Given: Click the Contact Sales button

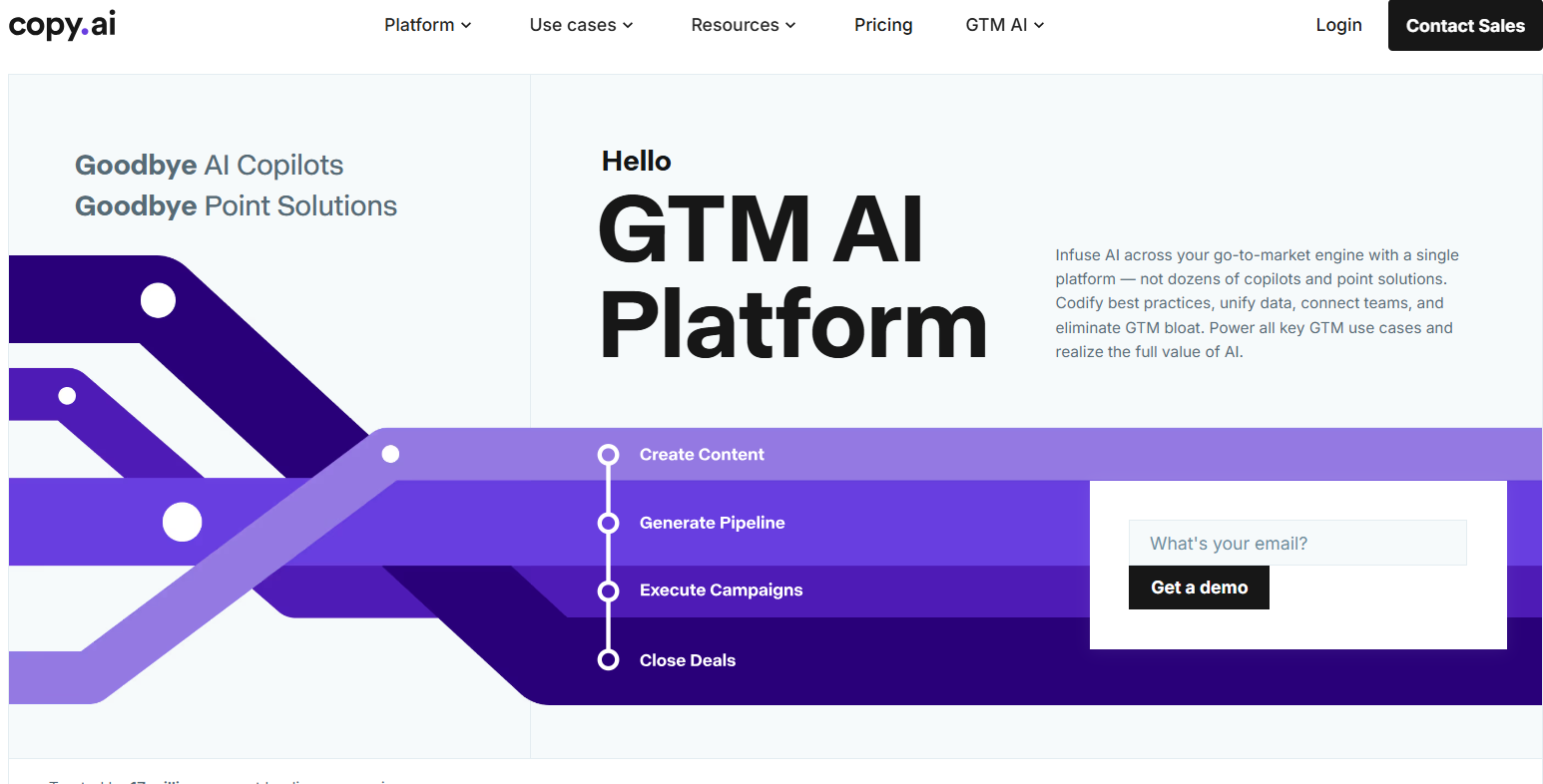Looking at the screenshot, I should (1465, 26).
